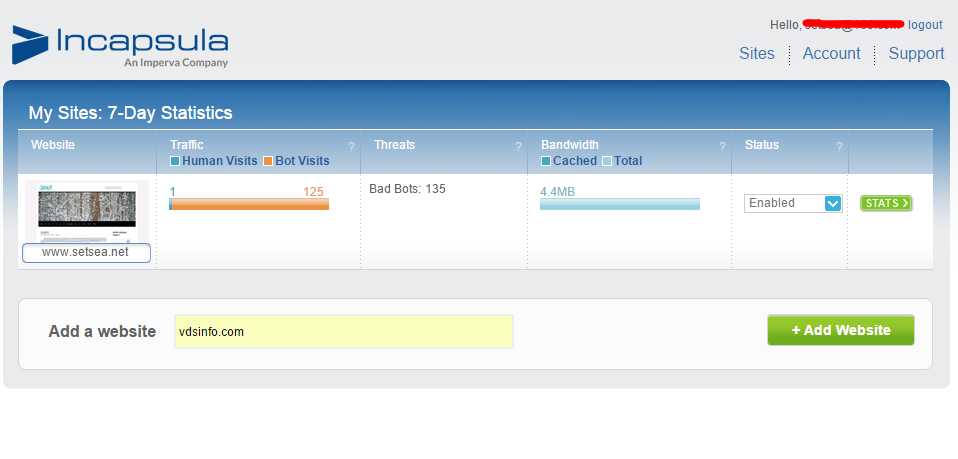Viewport: 958px width, 459px height.
Task: Click the Cached legend label
Action: [575, 161]
